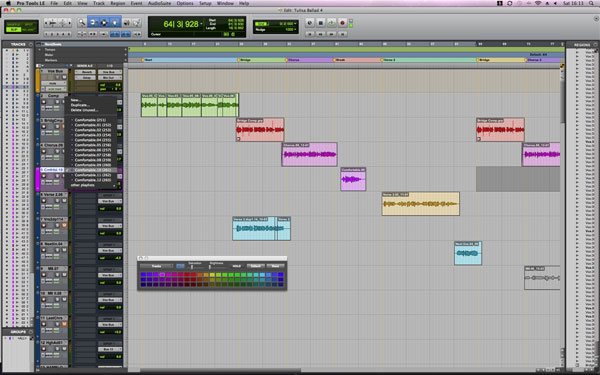Click the Reverb send on Vox Bus
This screenshot has width=600, height=375.
tap(86, 72)
